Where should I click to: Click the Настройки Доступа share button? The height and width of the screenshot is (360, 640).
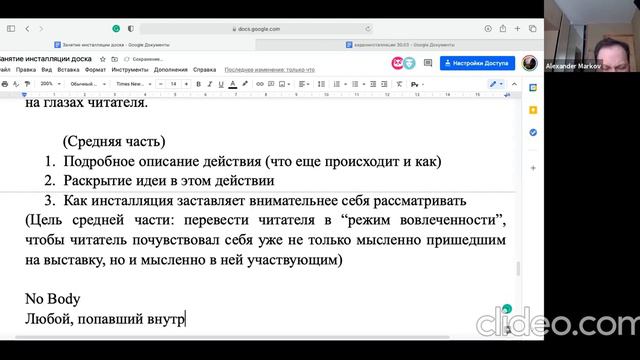[x=477, y=63]
